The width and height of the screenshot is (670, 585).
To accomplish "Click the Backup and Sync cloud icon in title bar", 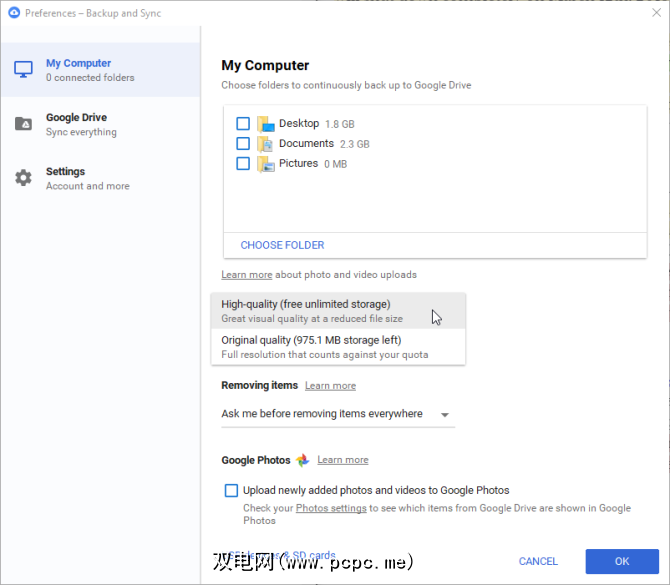I will (x=14, y=12).
